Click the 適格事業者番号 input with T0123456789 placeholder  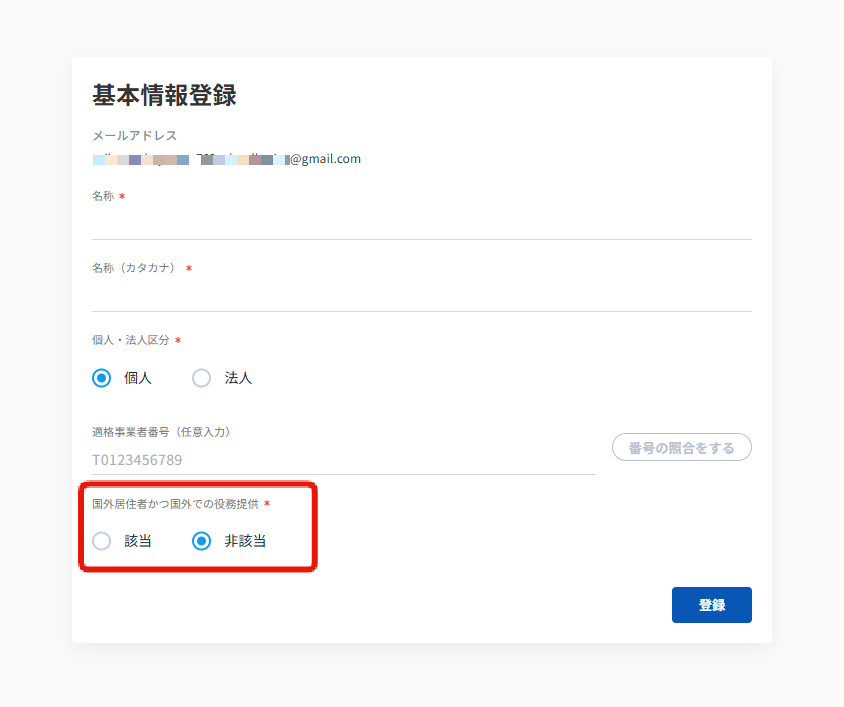[x=343, y=460]
